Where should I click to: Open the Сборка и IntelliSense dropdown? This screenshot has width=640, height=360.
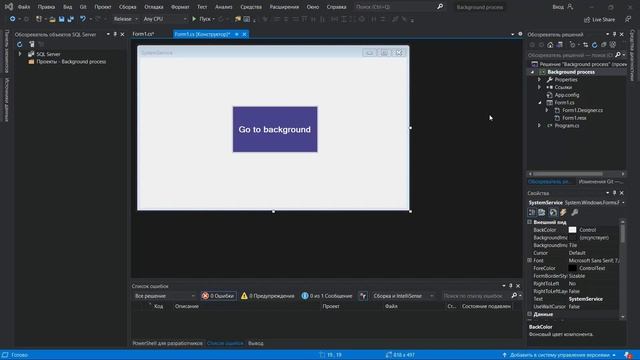[x=403, y=296]
